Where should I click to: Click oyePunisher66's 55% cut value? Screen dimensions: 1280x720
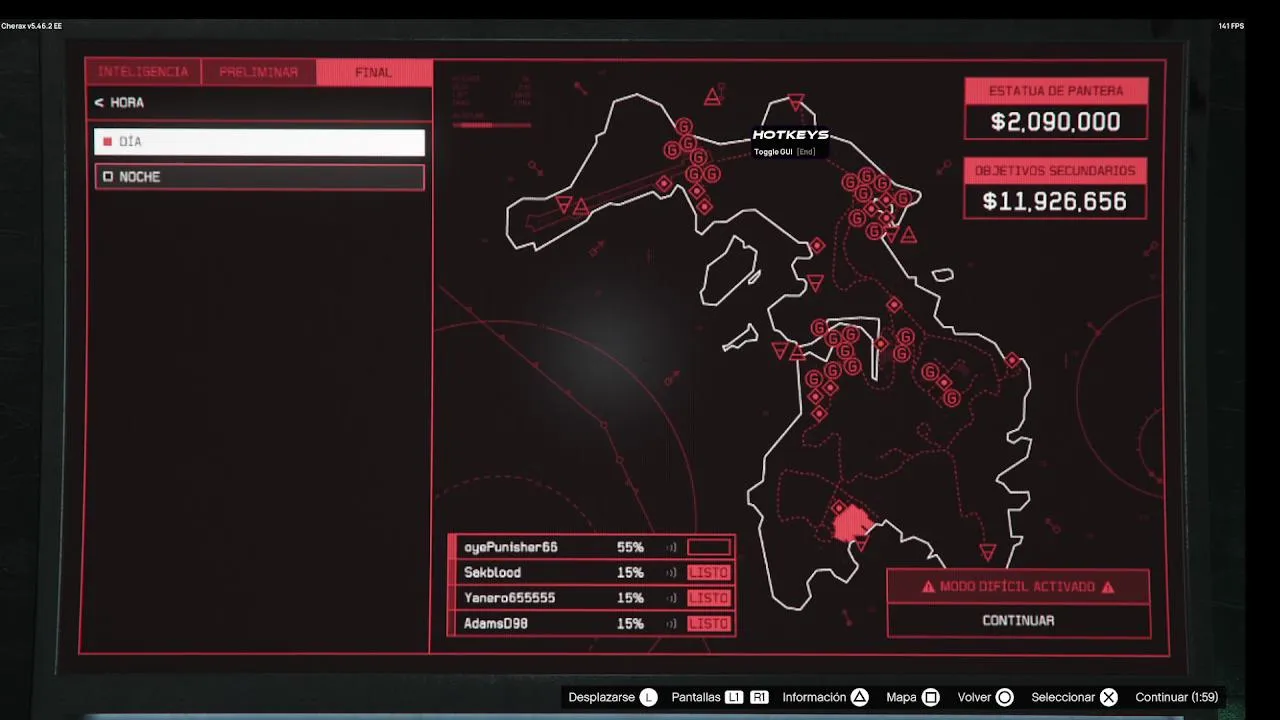[630, 547]
